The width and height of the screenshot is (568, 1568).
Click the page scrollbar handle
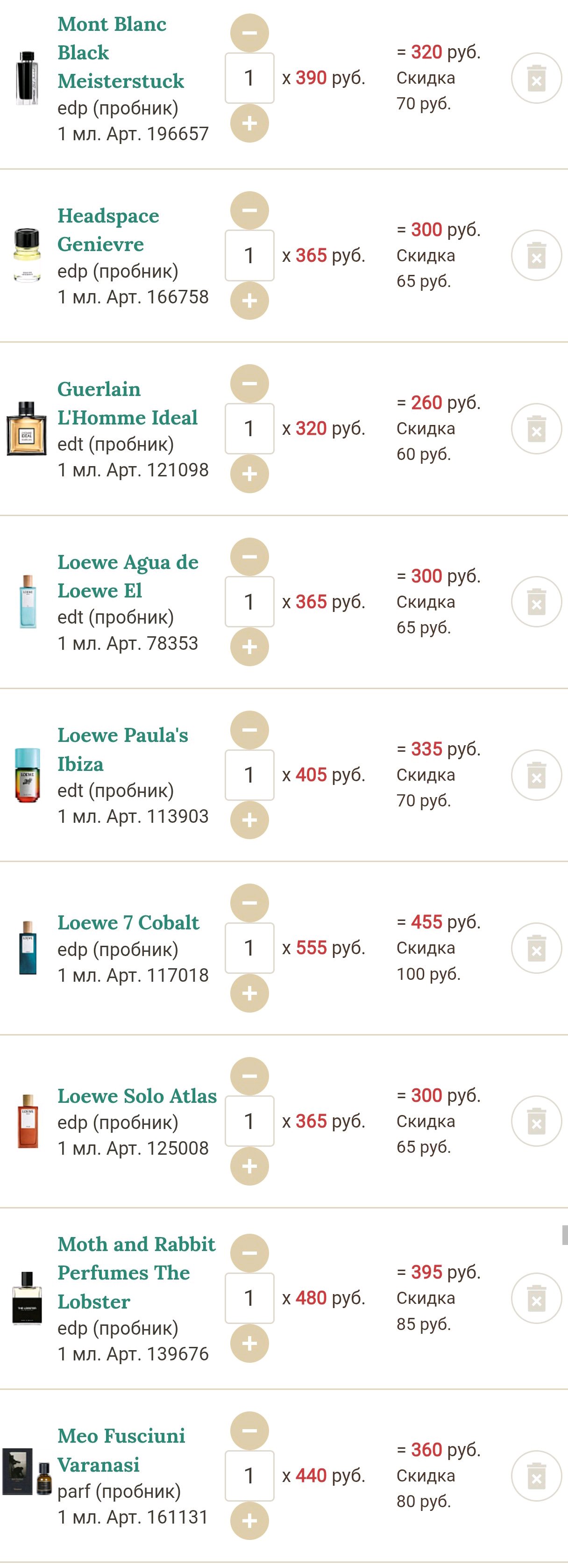pyautogui.click(x=564, y=1235)
